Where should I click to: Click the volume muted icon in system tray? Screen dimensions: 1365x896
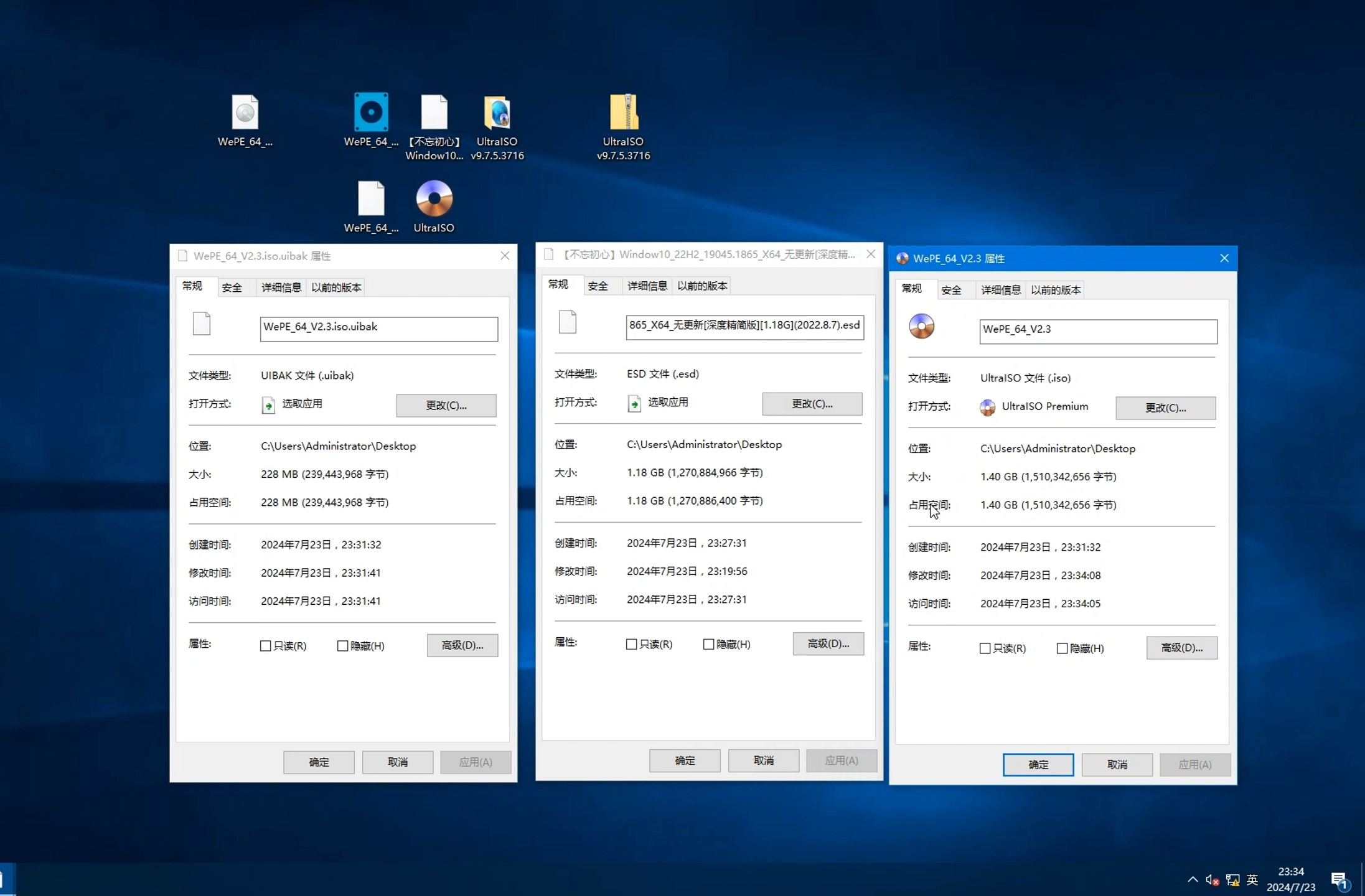click(x=1211, y=880)
